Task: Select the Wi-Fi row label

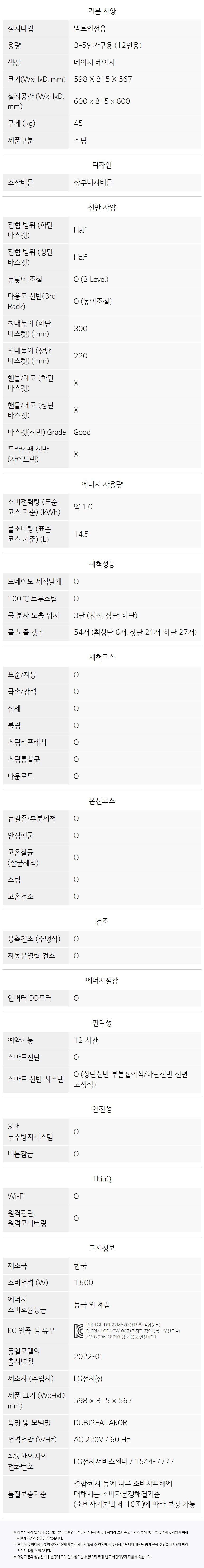Action: (x=16, y=1196)
